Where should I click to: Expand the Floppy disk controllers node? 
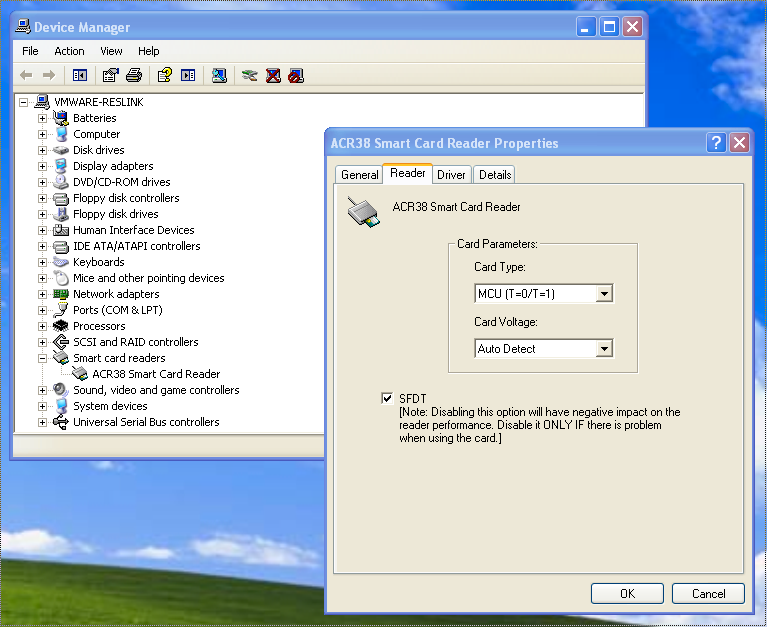pos(43,198)
